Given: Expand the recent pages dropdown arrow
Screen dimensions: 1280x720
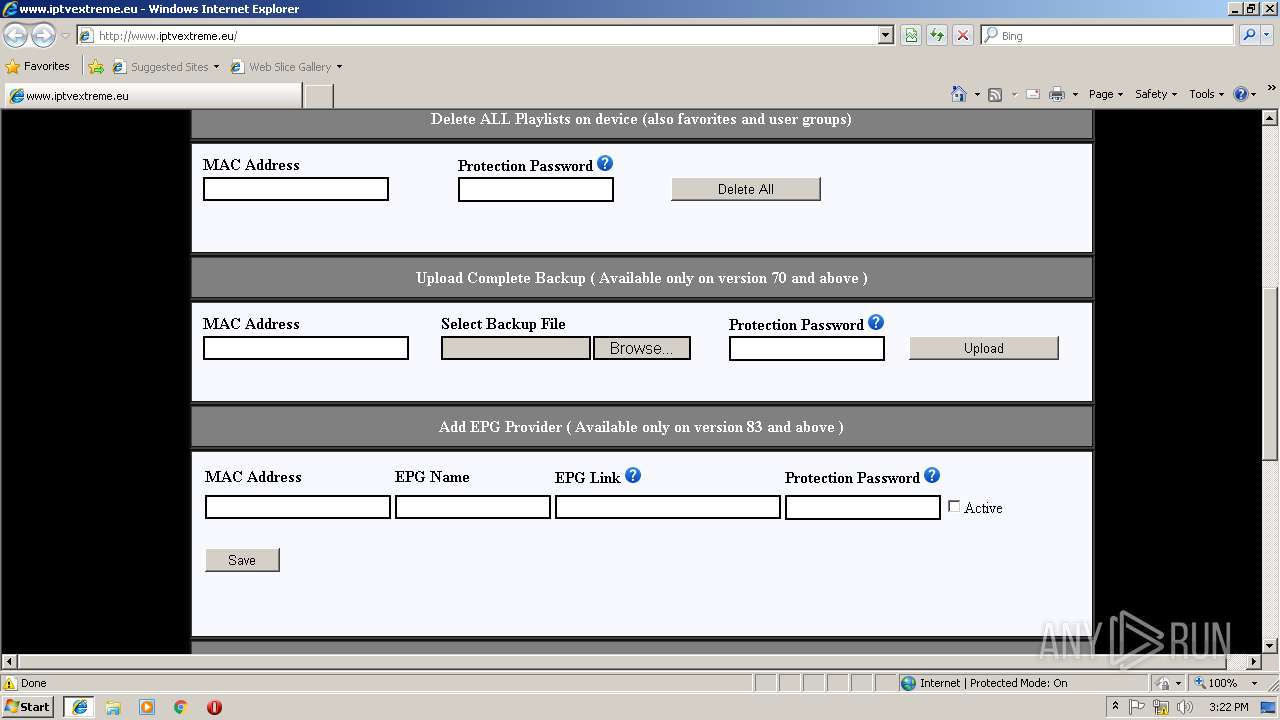Looking at the screenshot, I should tap(65, 36).
